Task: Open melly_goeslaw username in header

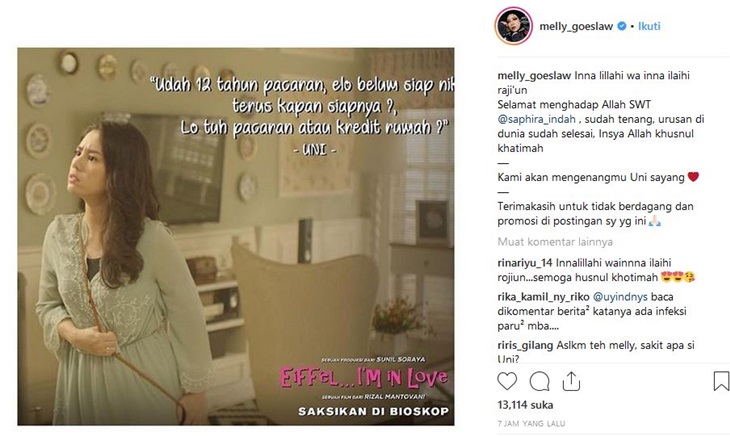Action: (576, 27)
